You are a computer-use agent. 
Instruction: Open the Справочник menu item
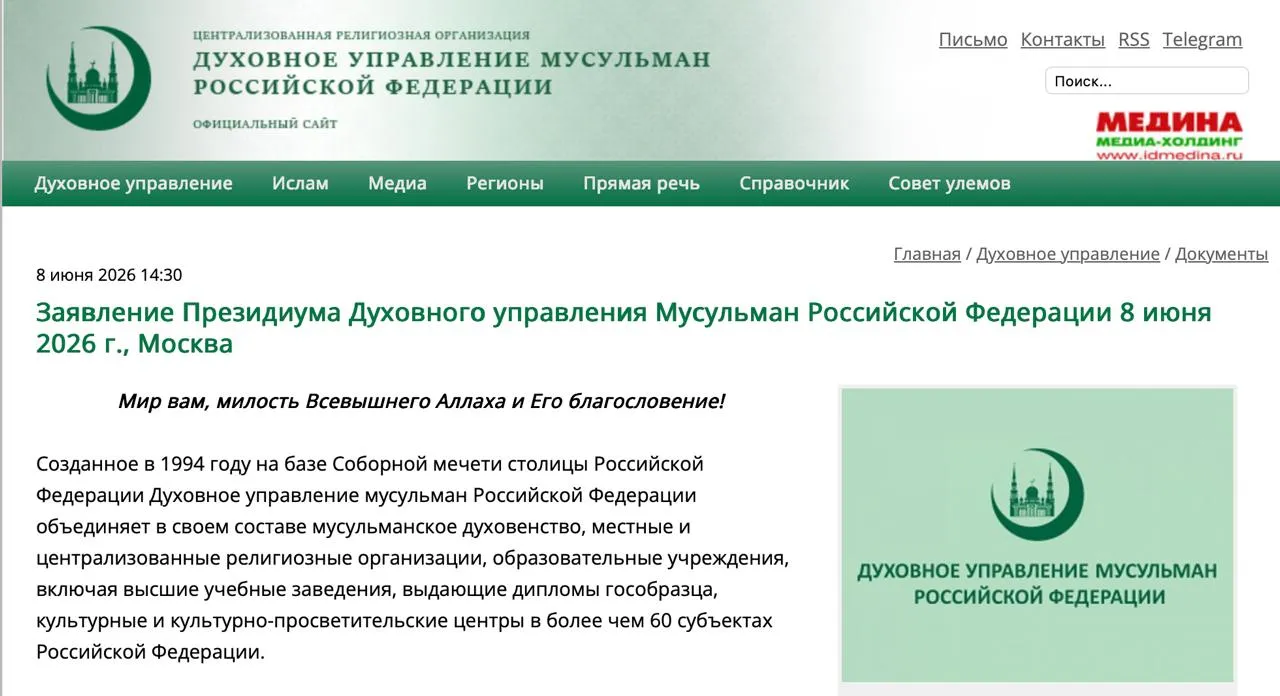(x=794, y=183)
